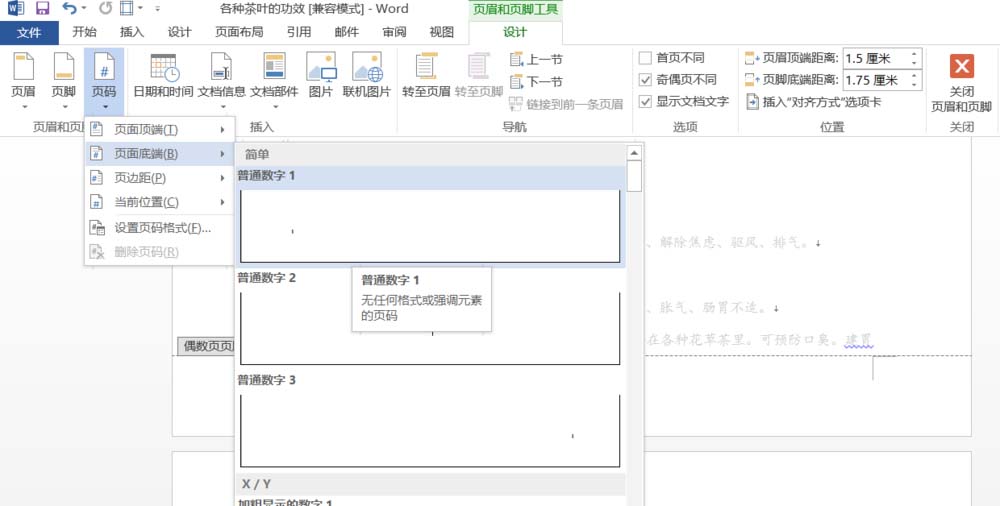Switch to References (引用) tab
Image resolution: width=1000 pixels, height=506 pixels.
(x=299, y=33)
